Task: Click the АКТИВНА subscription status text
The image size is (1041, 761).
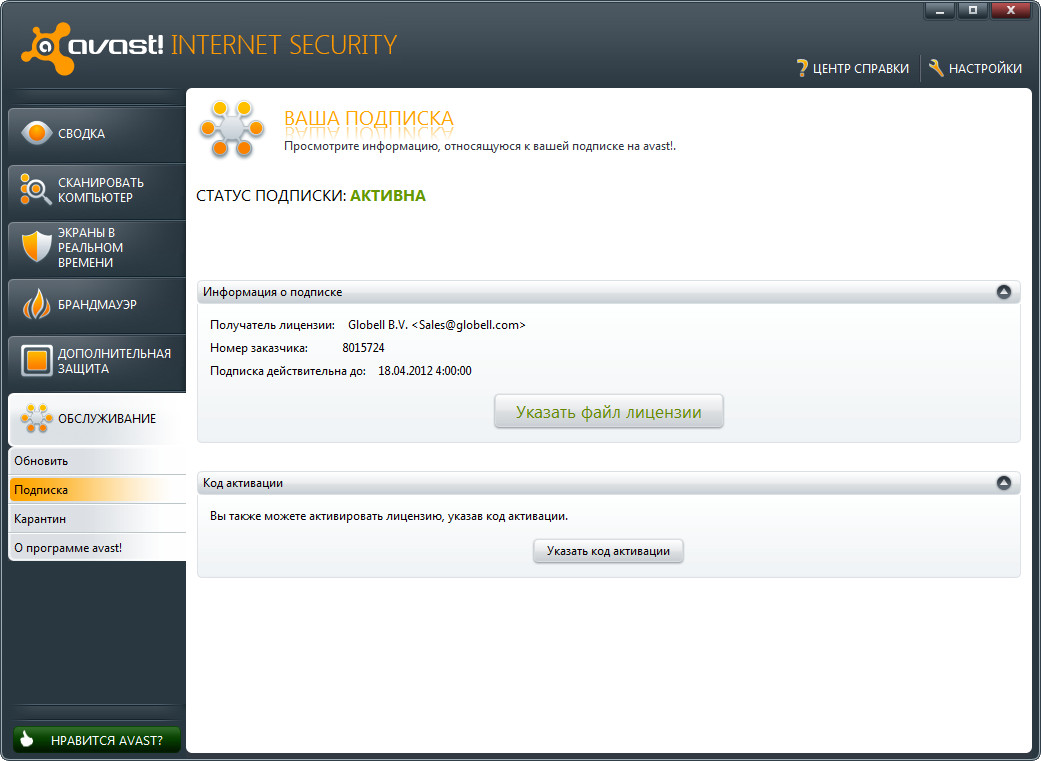Action: click(388, 196)
